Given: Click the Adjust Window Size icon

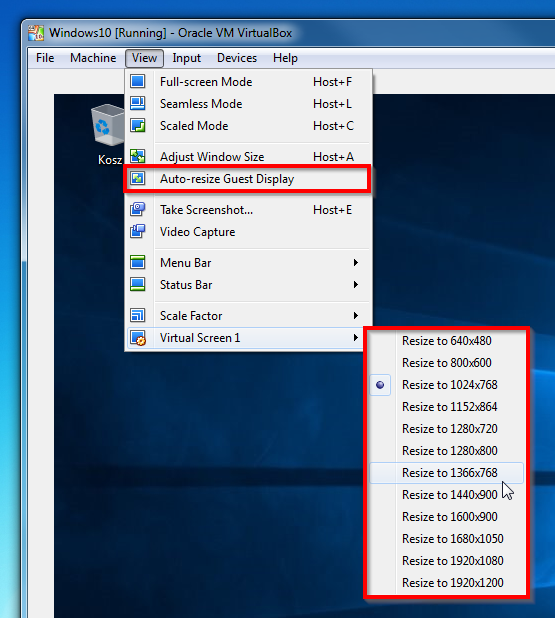Looking at the screenshot, I should [138, 156].
